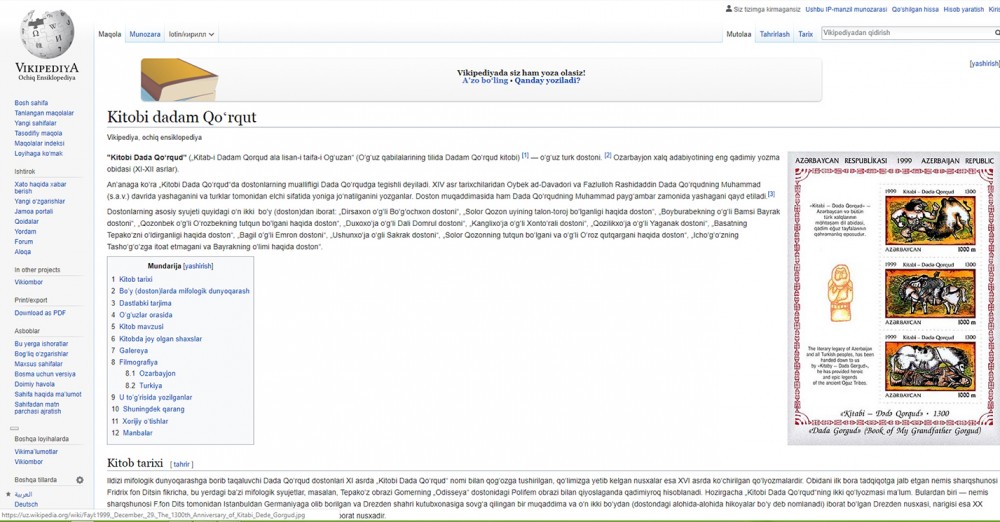Image resolution: width=1000 pixels, height=522 pixels.
Task: Open the Tahrirlash tab
Action: click(x=774, y=34)
